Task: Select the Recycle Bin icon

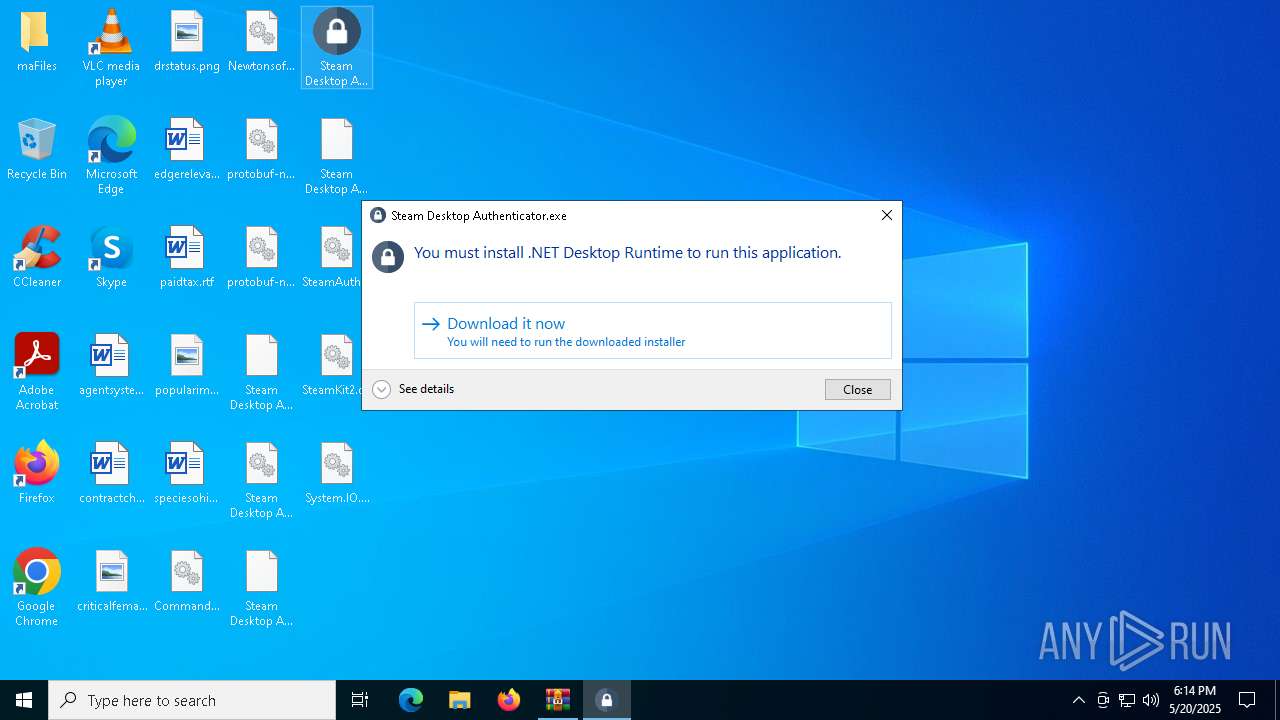Action: click(37, 151)
